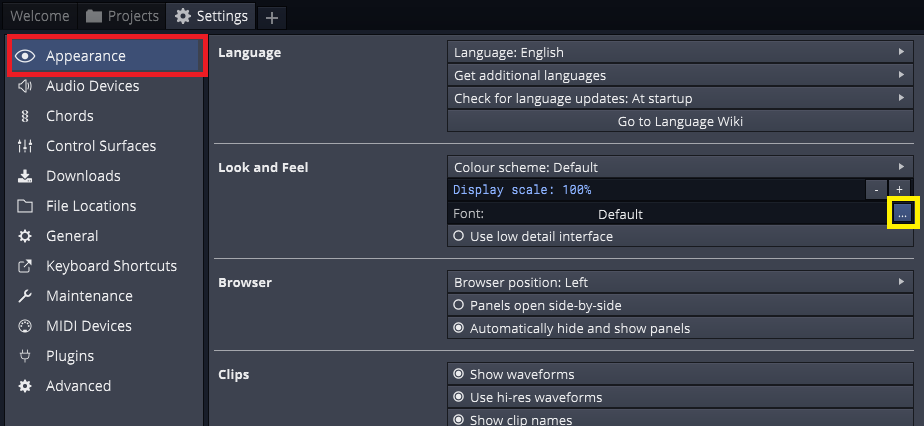This screenshot has width=924, height=426.
Task: Click the Plugins plug icon
Action: pyautogui.click(x=25, y=356)
